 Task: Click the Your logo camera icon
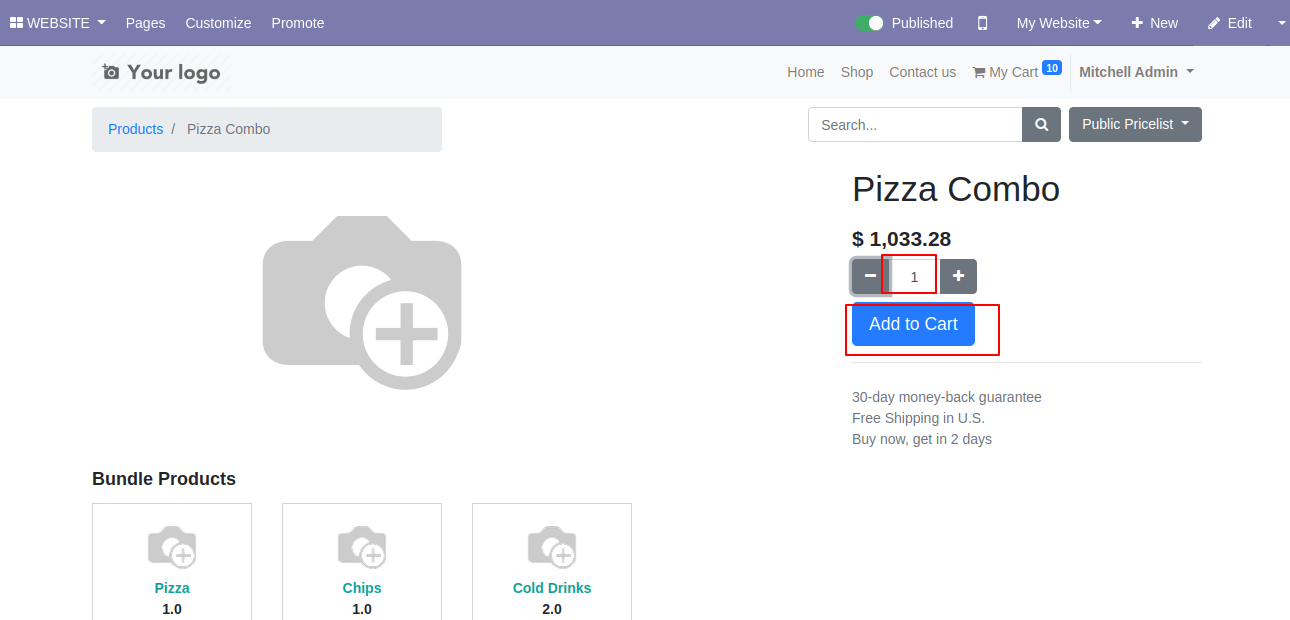point(111,72)
